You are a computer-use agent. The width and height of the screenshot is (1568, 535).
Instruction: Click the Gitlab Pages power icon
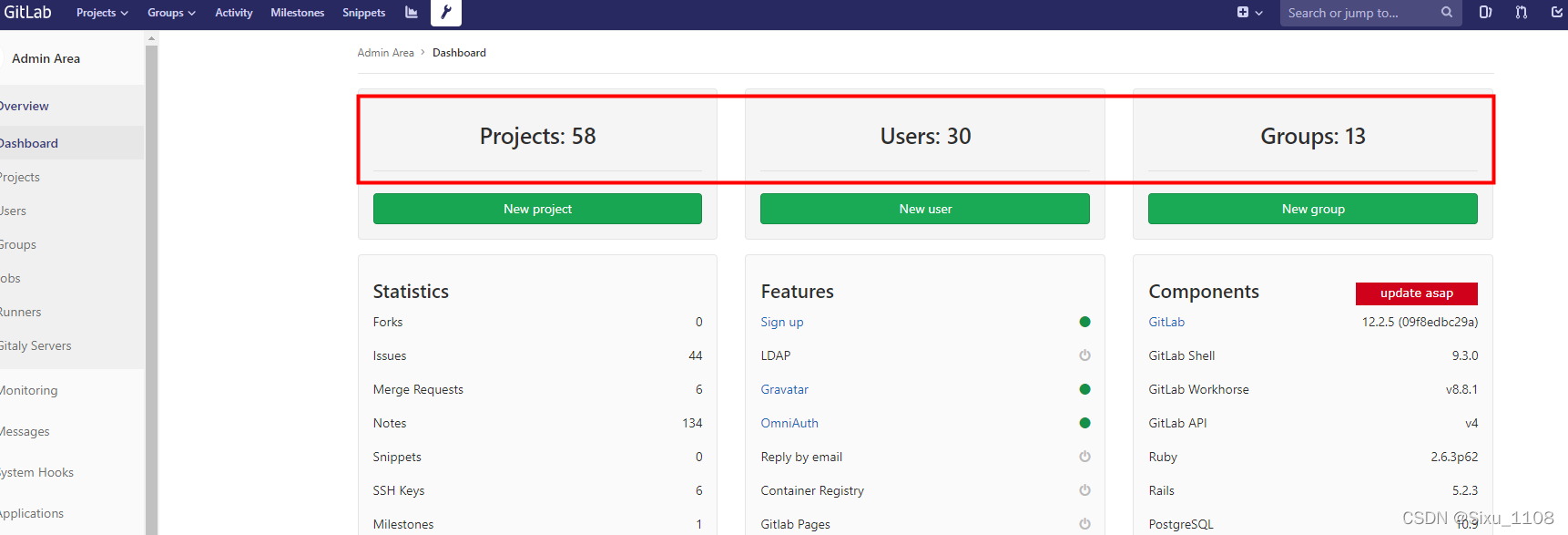pyautogui.click(x=1084, y=524)
